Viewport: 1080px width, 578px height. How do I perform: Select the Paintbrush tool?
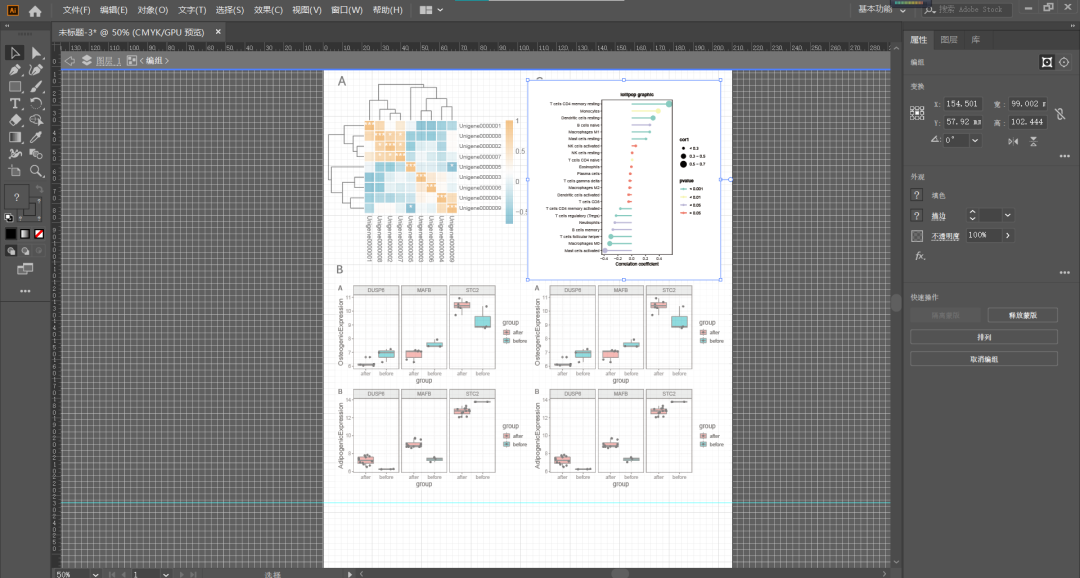point(36,87)
